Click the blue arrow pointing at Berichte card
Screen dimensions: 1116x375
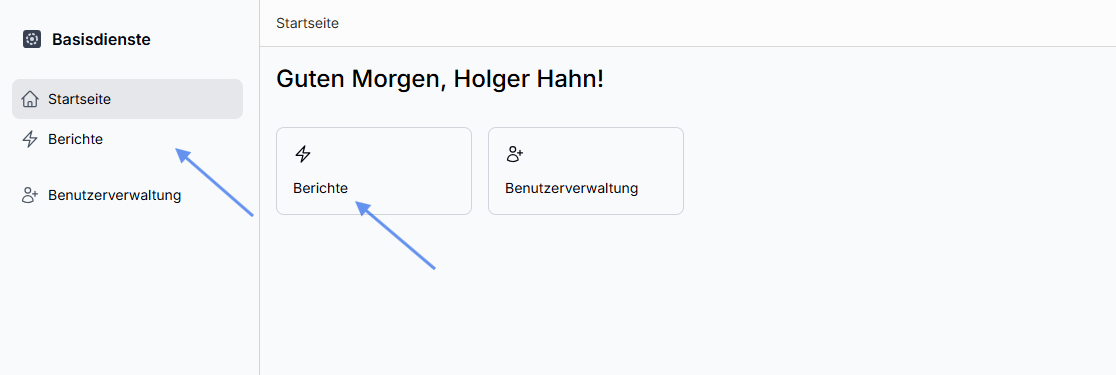(395, 235)
